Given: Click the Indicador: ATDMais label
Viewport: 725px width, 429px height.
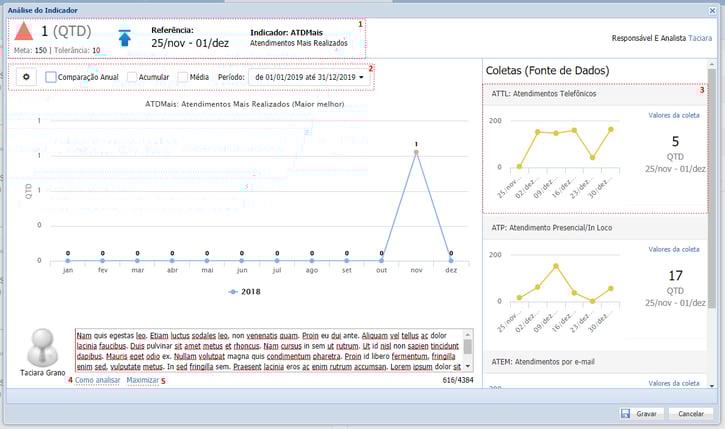Looking at the screenshot, I should pos(286,32).
